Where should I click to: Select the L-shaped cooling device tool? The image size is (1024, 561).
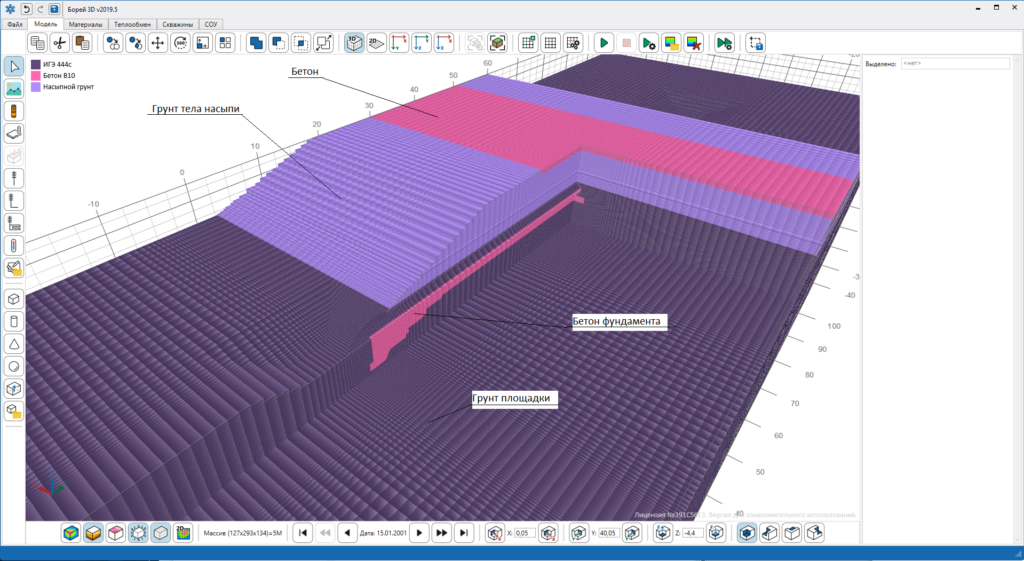14,201
